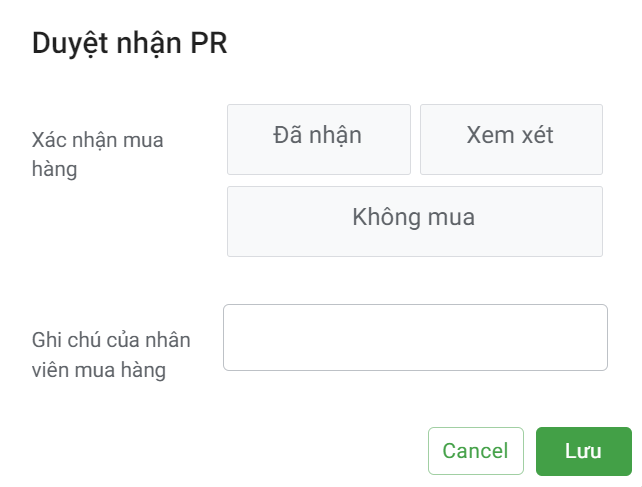Viewport: 642px width, 487px height.
Task: Select the "Đã nhận" option
Action: pos(318,139)
